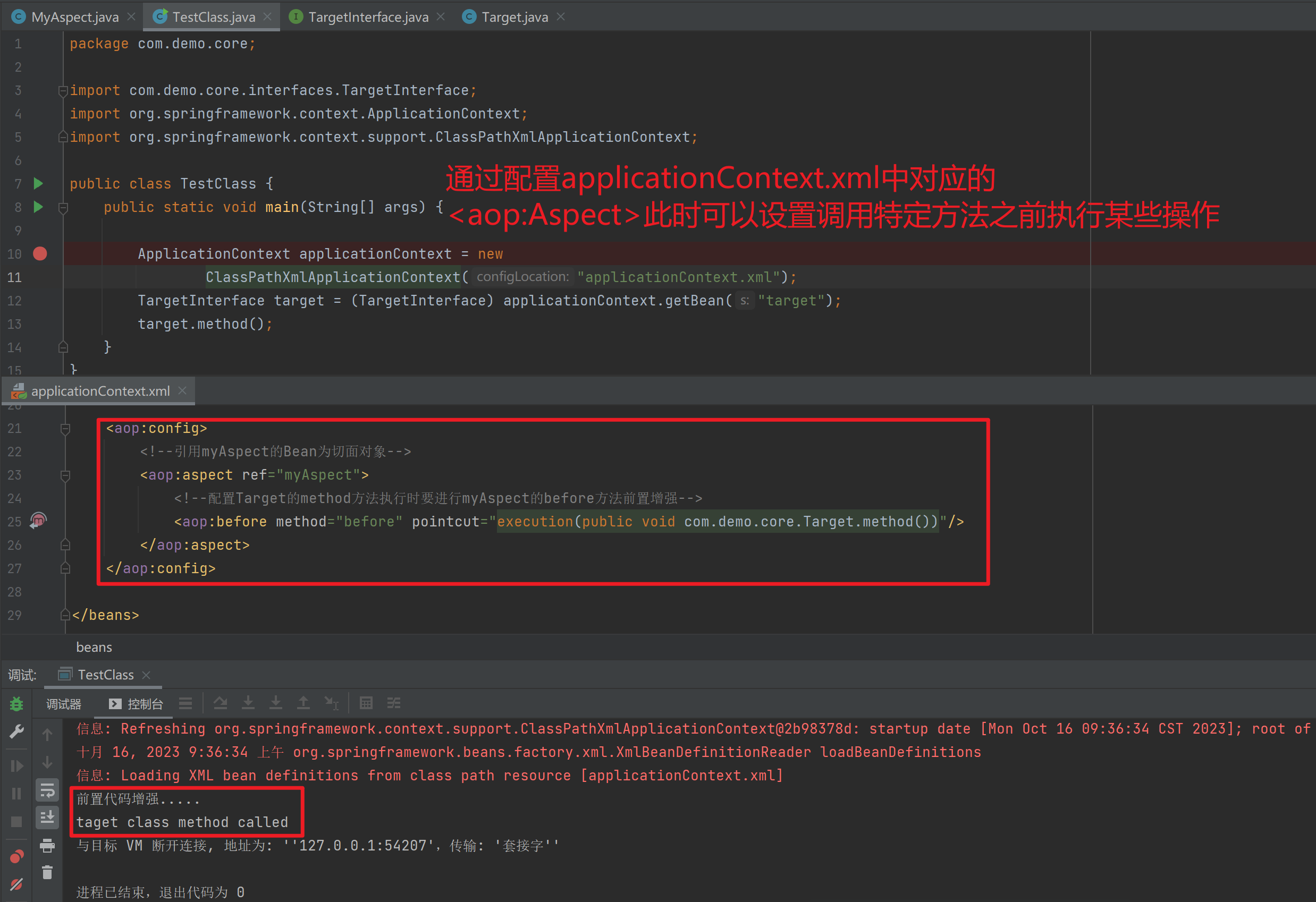Viewport: 1316px width, 902px height.
Task: Collapse the aop:aspect tag fold marker
Action: 65,475
